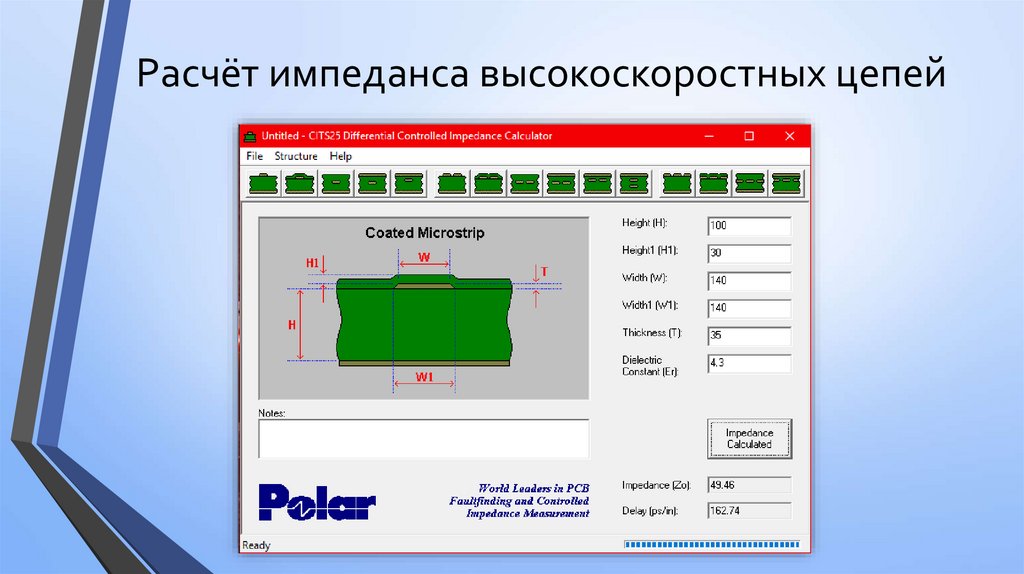
Task: Choose the Edge-Coupled Coated Microstrip icon
Action: coord(488,183)
